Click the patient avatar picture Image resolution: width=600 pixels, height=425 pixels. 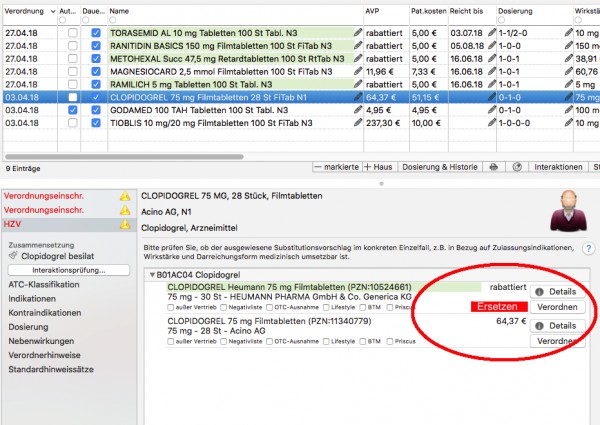click(569, 211)
